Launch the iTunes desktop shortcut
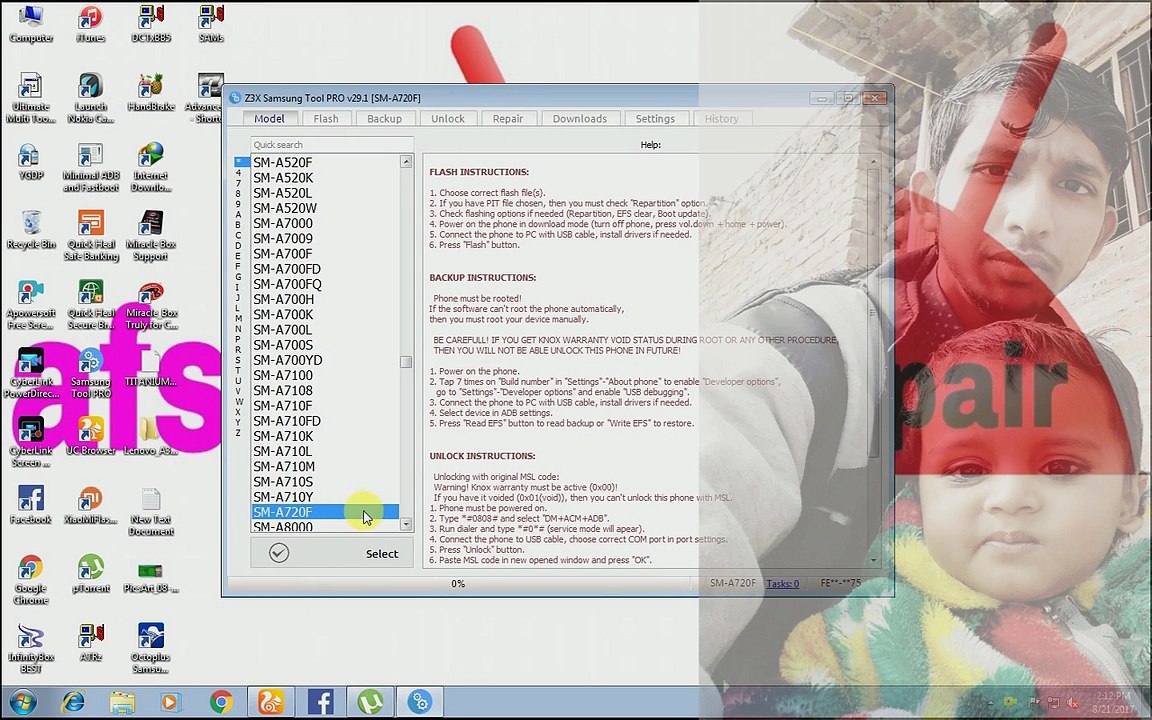The image size is (1152, 720). click(x=90, y=24)
